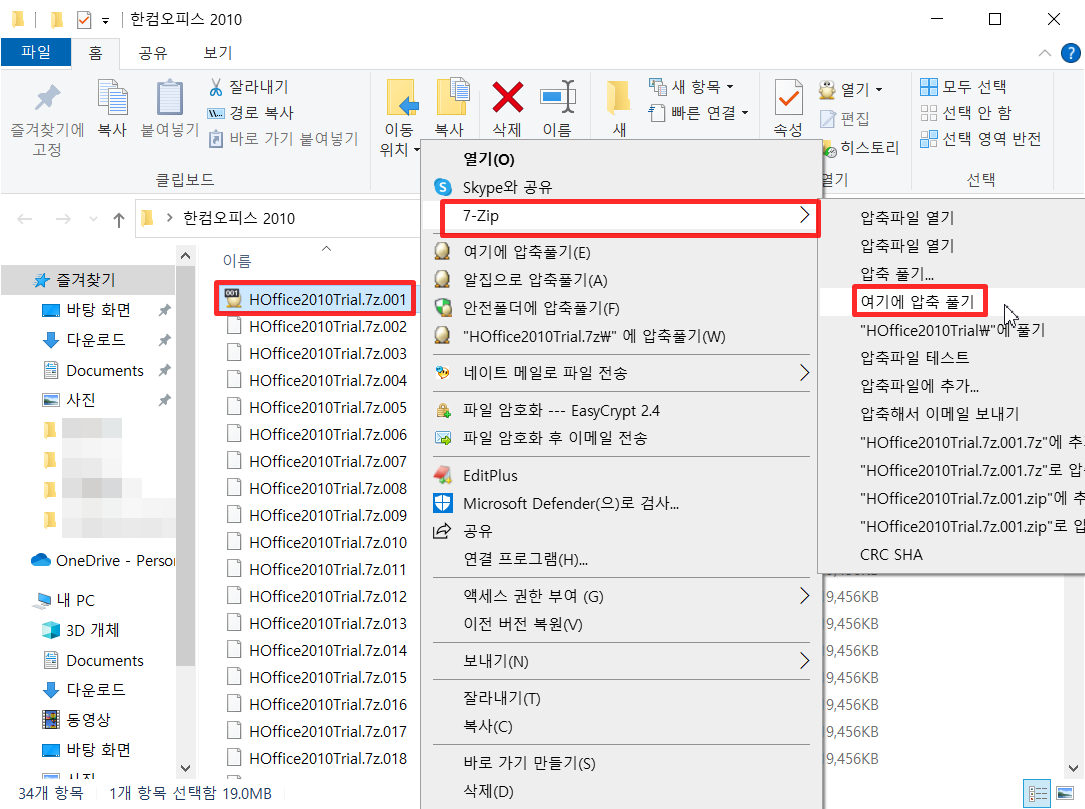The width and height of the screenshot is (1085, 809).
Task: Click the Edit (편집) ribbon command
Action: (x=844, y=119)
